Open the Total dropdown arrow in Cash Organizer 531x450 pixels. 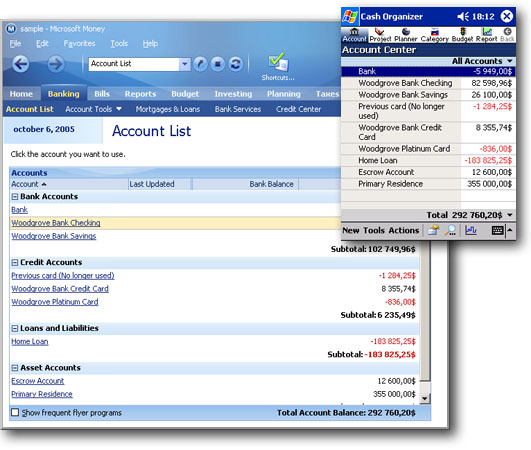pyautogui.click(x=510, y=215)
